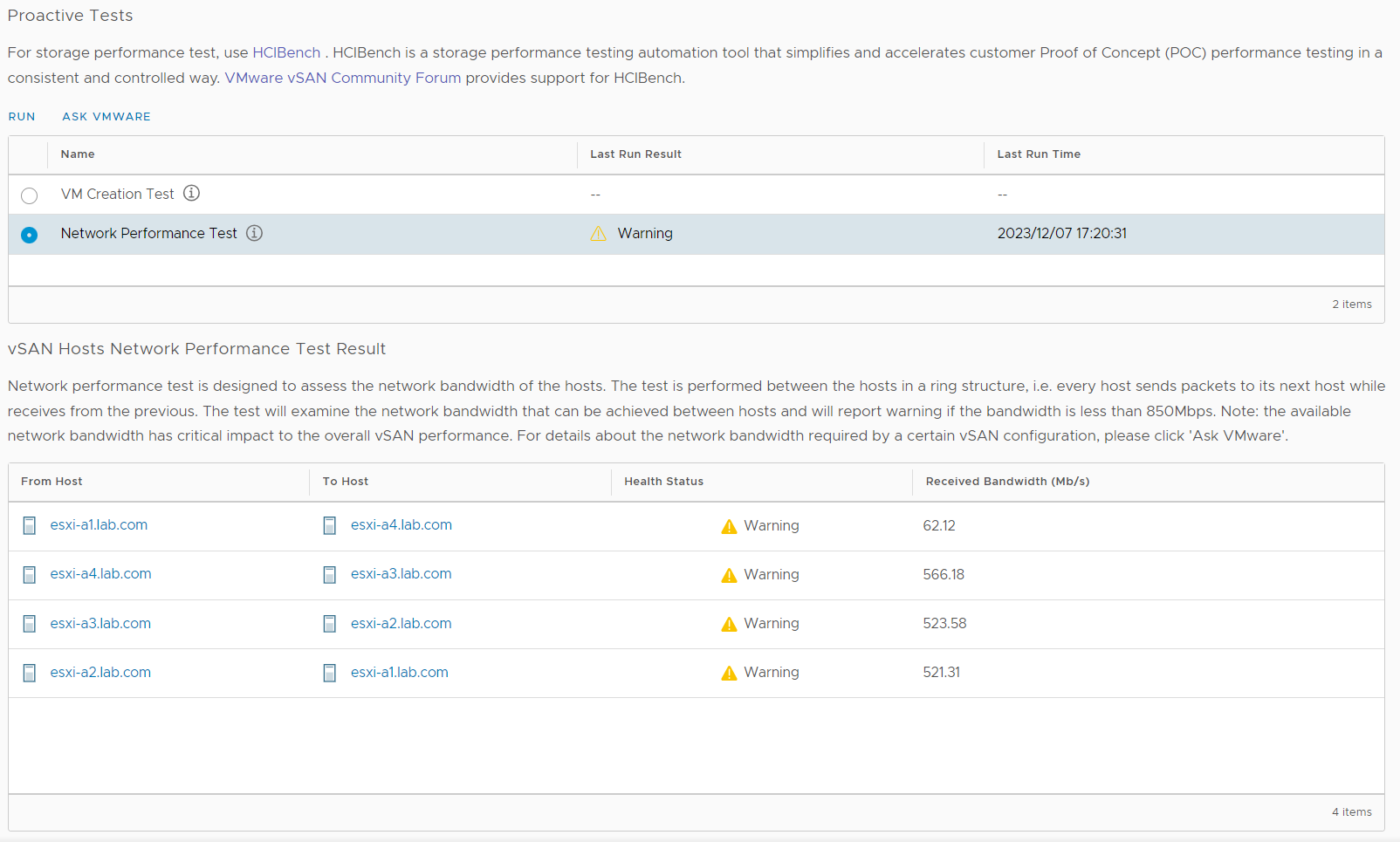Viewport: 1400px width, 842px height.
Task: Click the 523.58 bandwidth value
Action: point(944,623)
